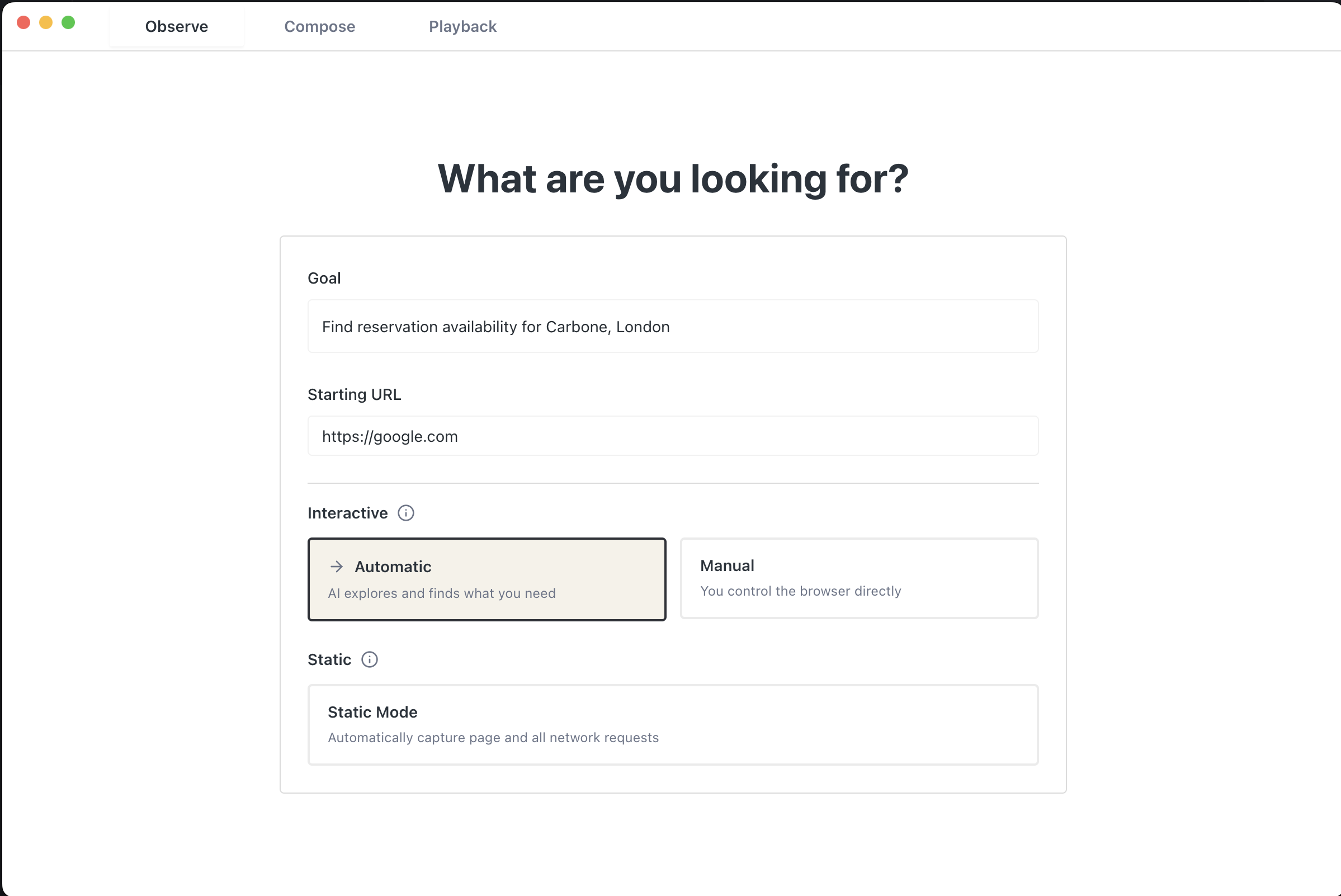The image size is (1341, 896).
Task: Click the info circle beside the Static heading
Action: click(x=369, y=659)
